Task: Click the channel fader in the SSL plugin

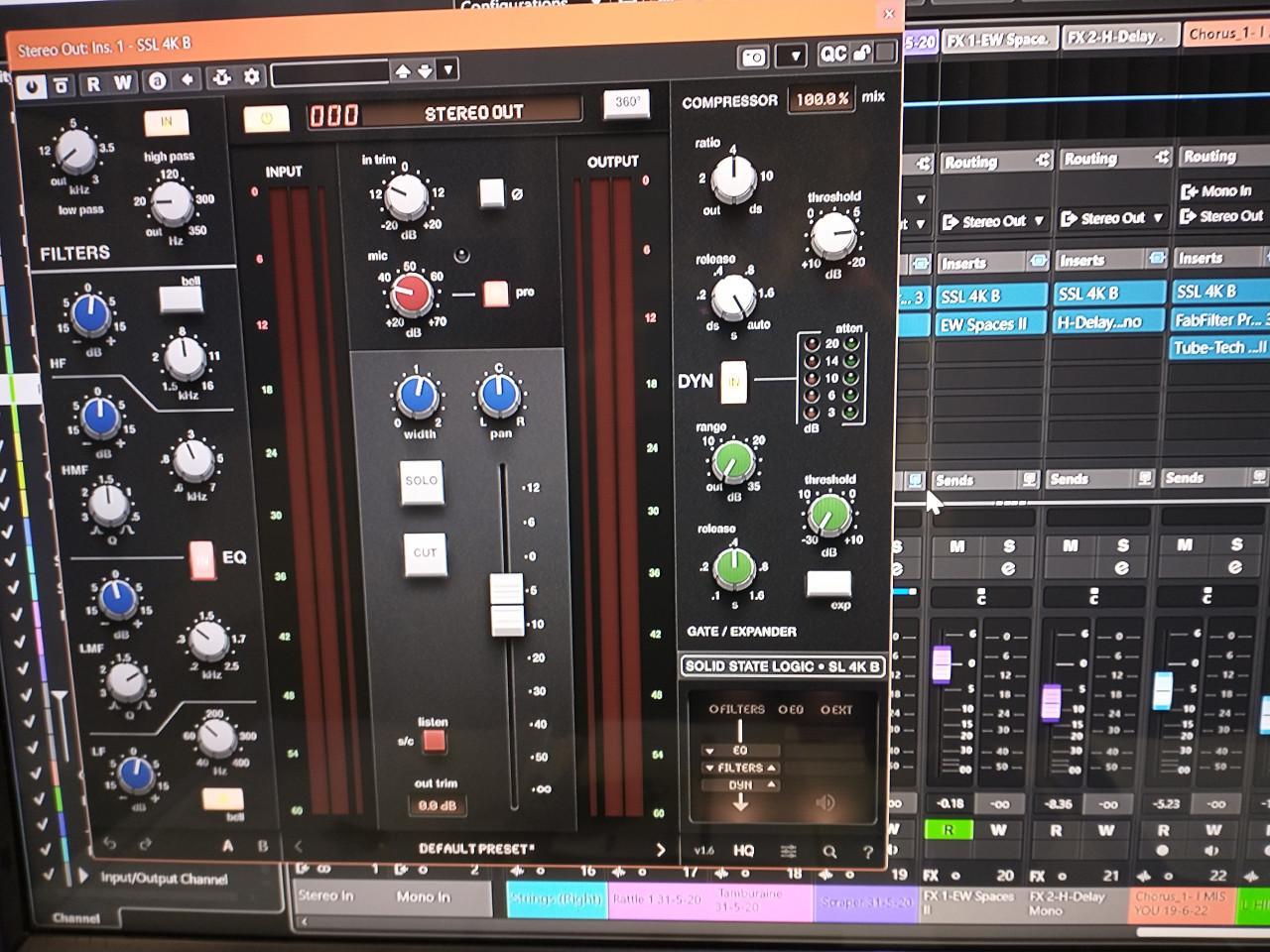Action: coord(507,605)
